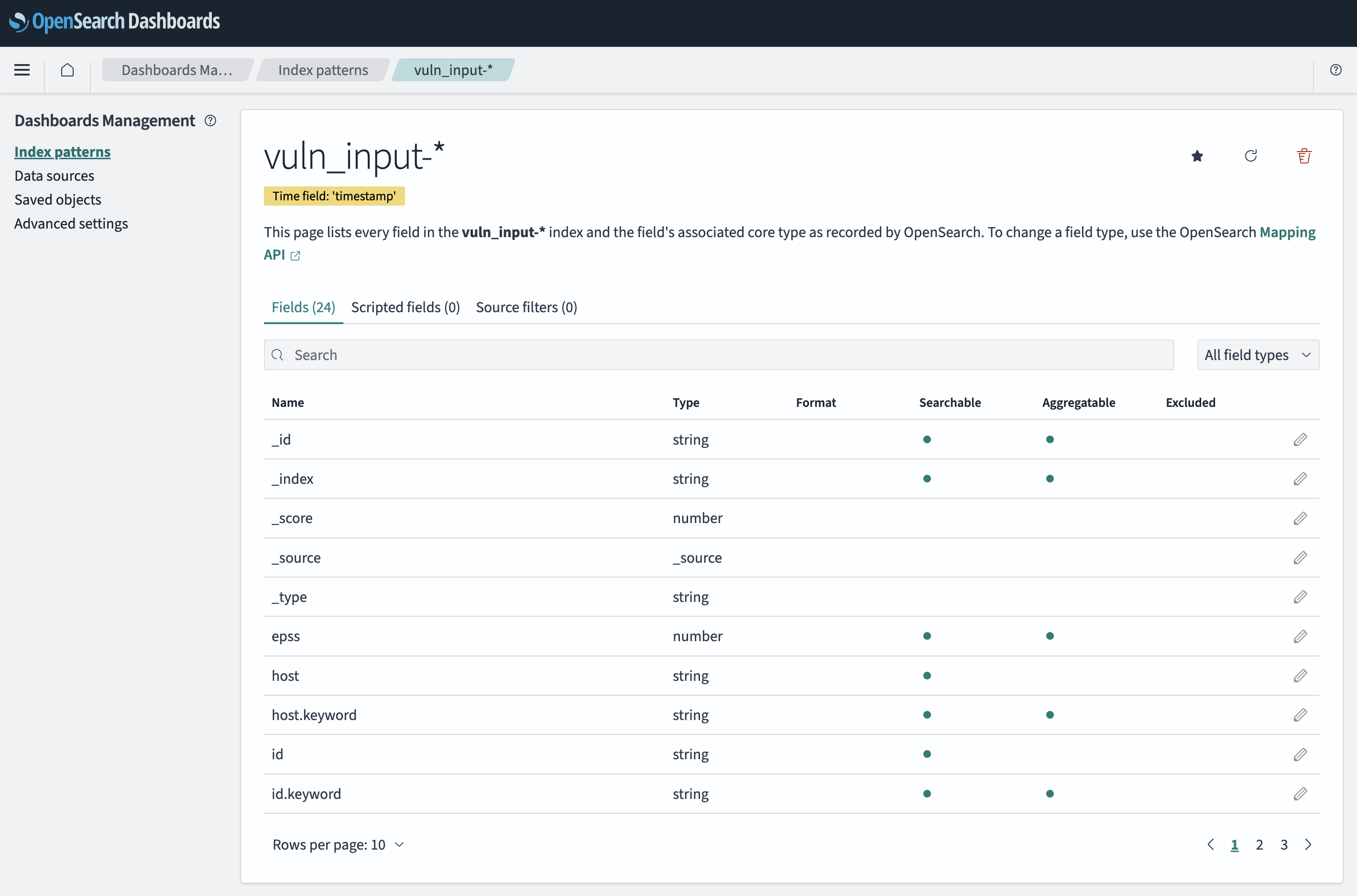Click the fields Search box

coord(718,355)
